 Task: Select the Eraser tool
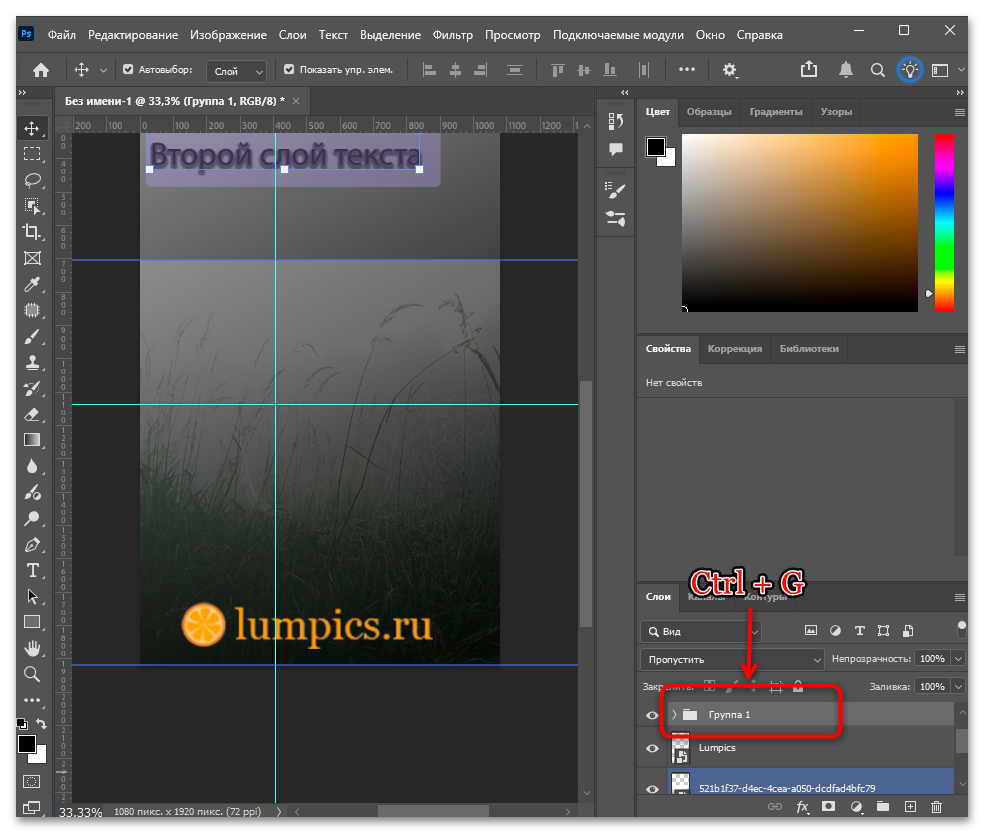point(32,414)
